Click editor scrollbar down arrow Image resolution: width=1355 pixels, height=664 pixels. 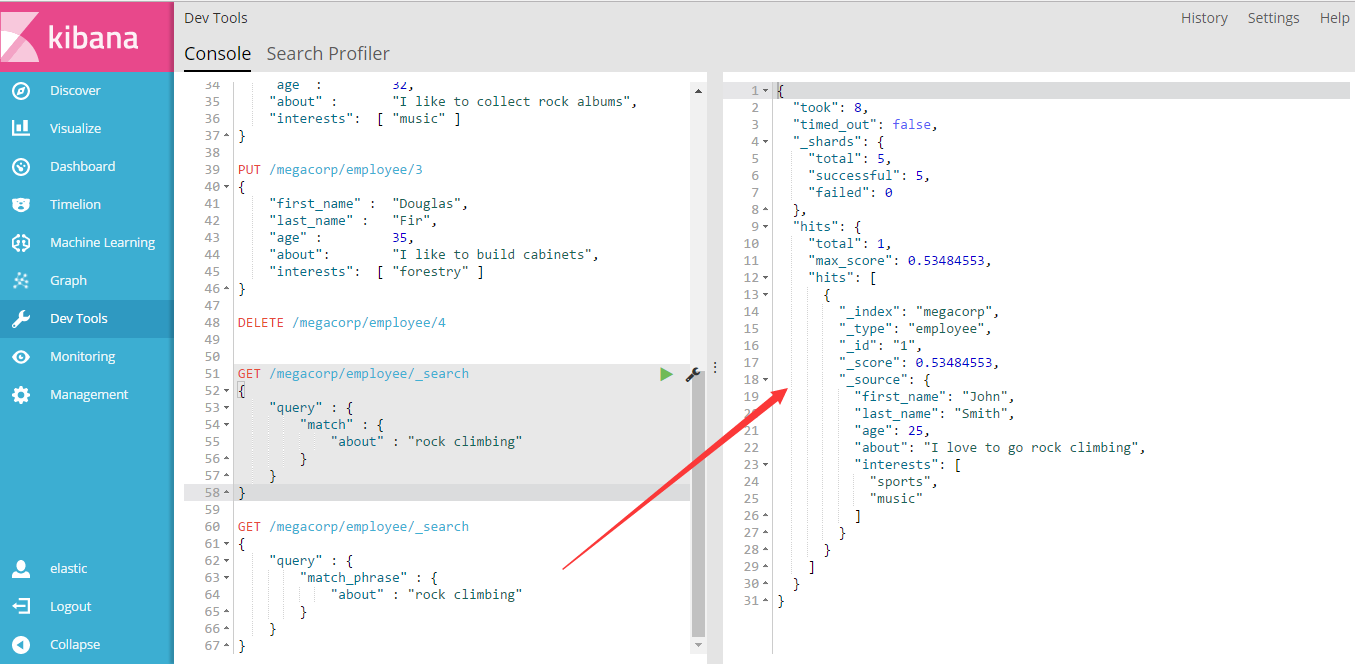[697, 646]
